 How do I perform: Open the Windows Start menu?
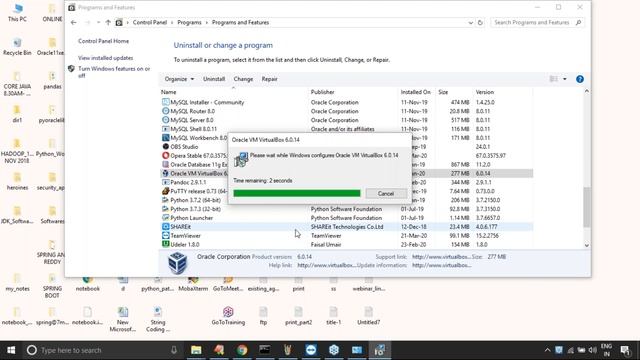[x=11, y=350]
